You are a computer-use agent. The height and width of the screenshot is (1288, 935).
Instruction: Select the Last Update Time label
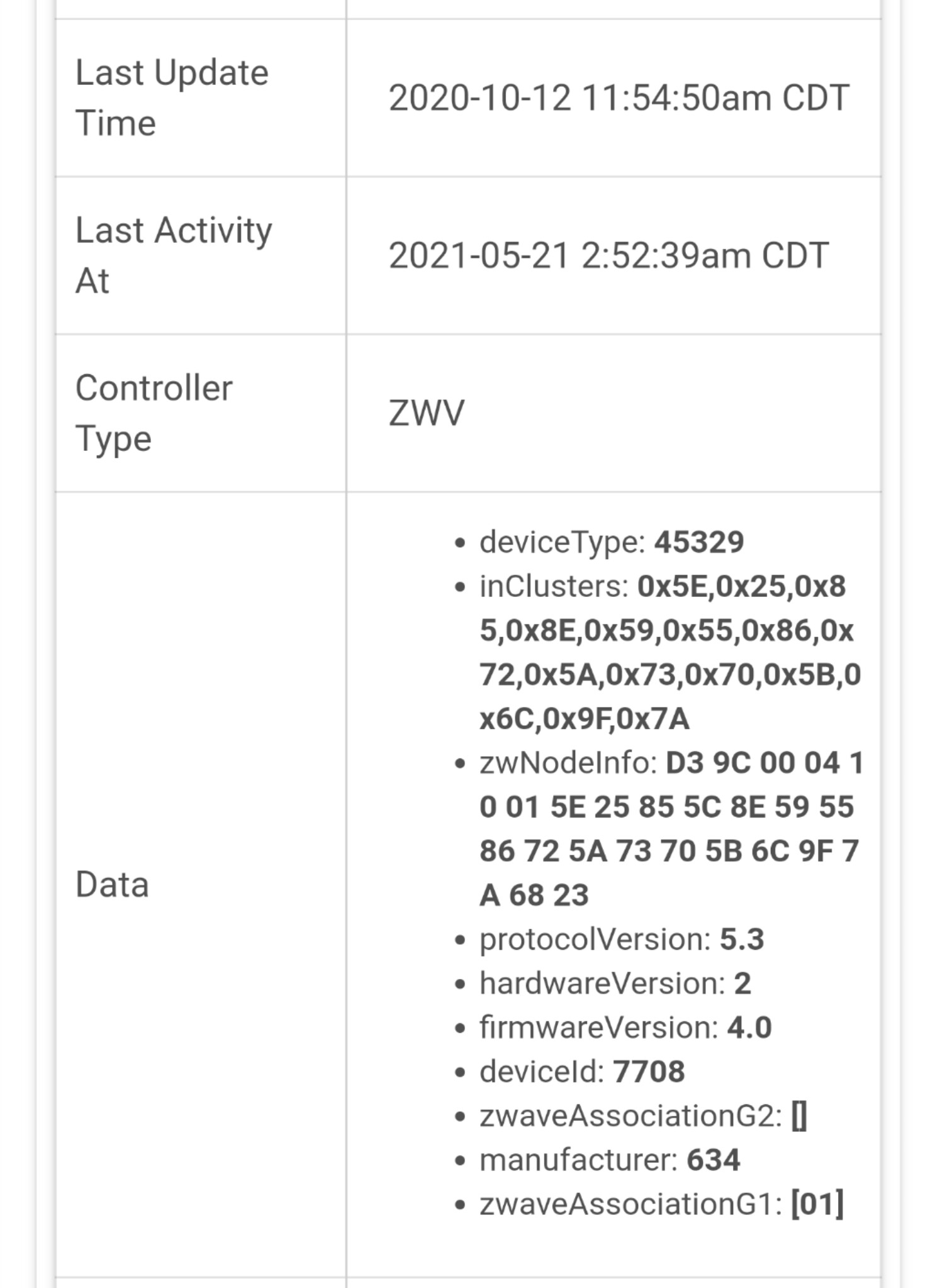coord(172,97)
